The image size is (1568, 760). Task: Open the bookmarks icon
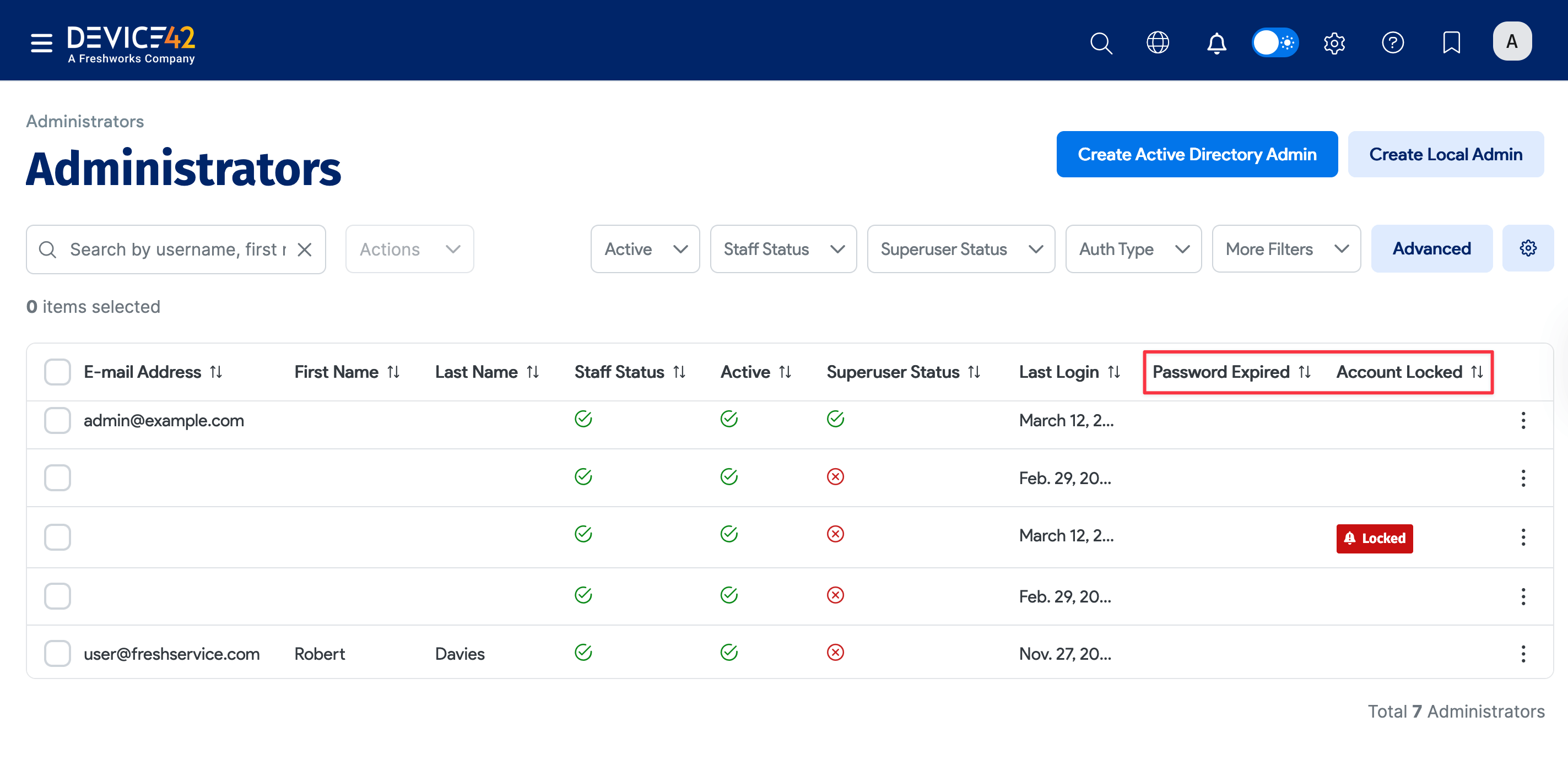(1451, 42)
